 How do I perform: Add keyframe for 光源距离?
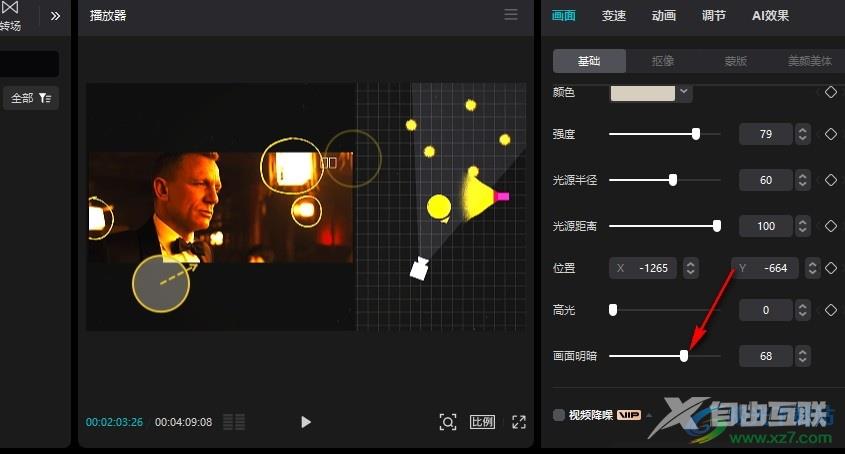click(x=830, y=226)
